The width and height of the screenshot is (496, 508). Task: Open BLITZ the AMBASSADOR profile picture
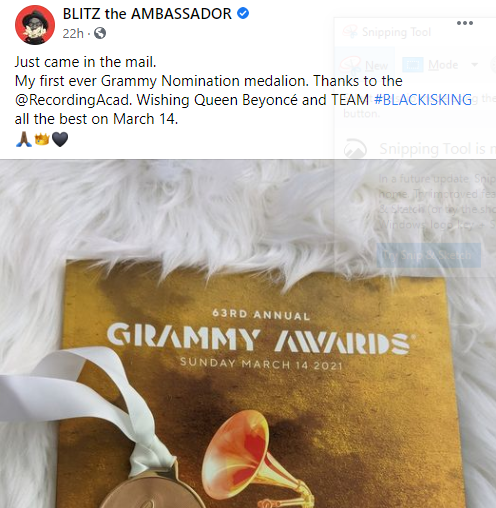tap(35, 25)
